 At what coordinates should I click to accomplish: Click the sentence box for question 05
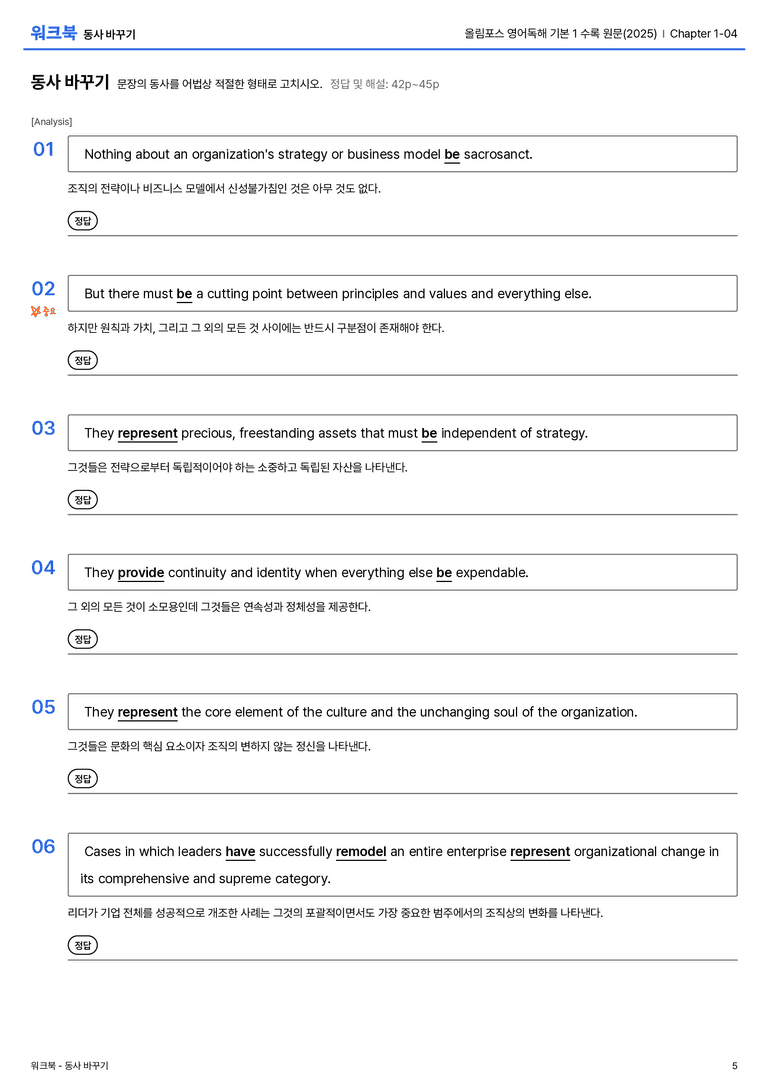[x=403, y=711]
